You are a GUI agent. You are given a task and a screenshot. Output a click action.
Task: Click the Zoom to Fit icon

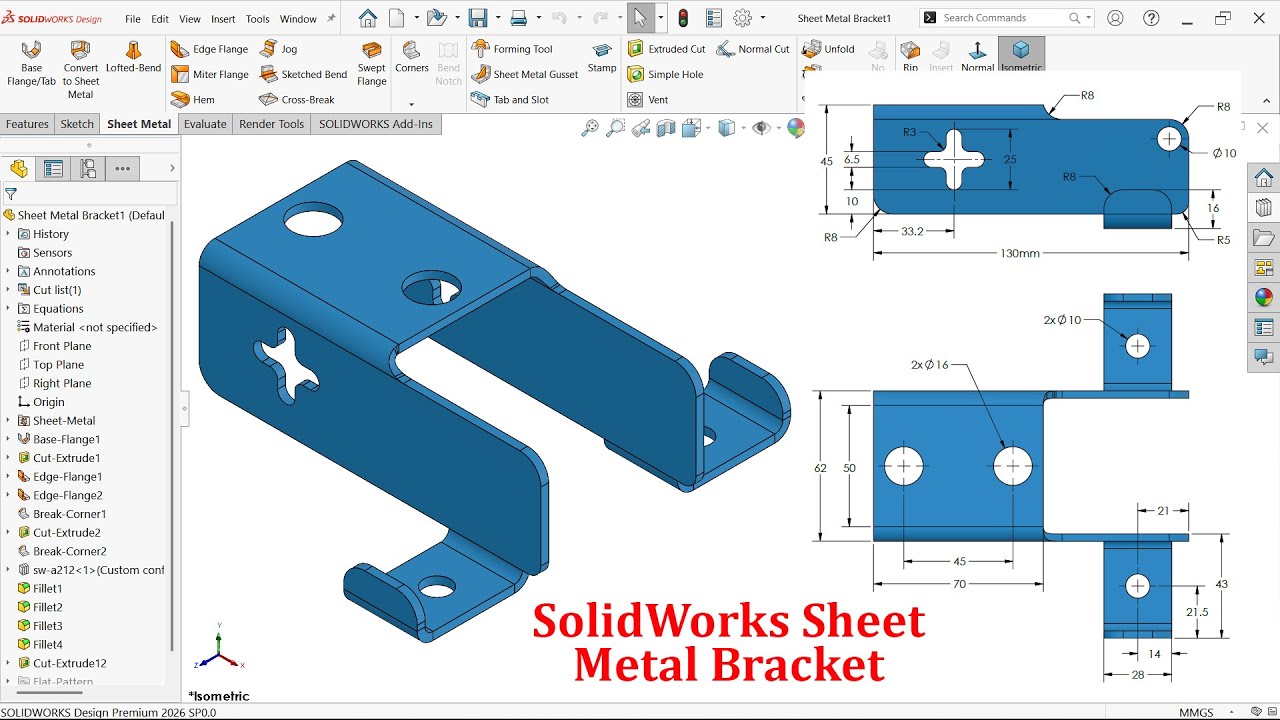click(590, 127)
